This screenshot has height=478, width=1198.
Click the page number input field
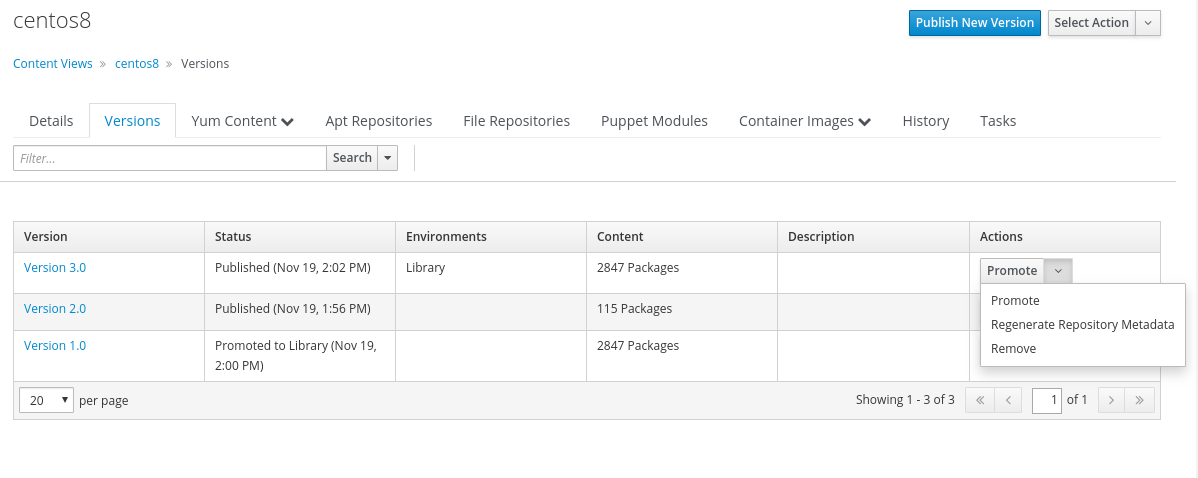pyautogui.click(x=1047, y=400)
